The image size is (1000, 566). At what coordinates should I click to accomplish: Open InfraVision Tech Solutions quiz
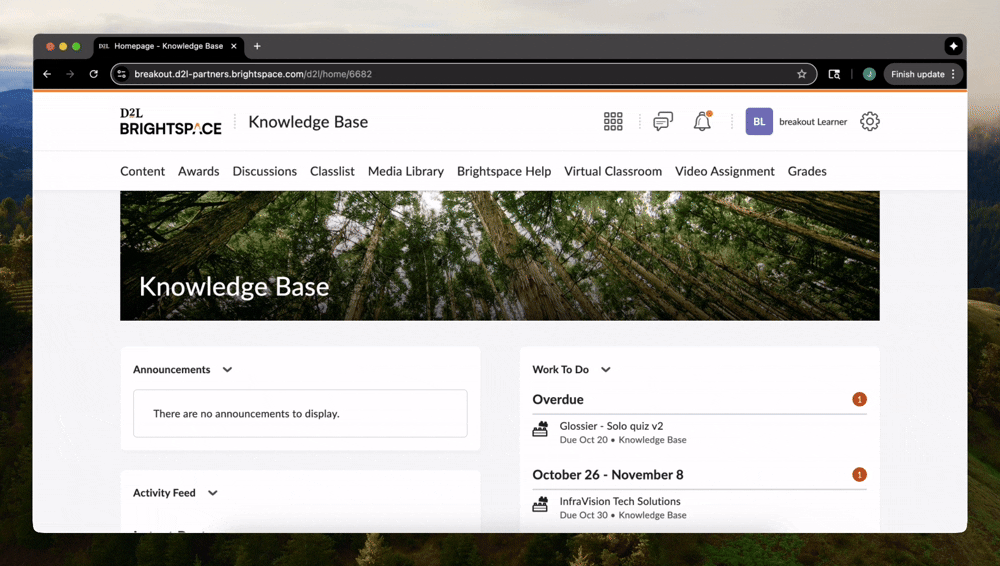(620, 501)
